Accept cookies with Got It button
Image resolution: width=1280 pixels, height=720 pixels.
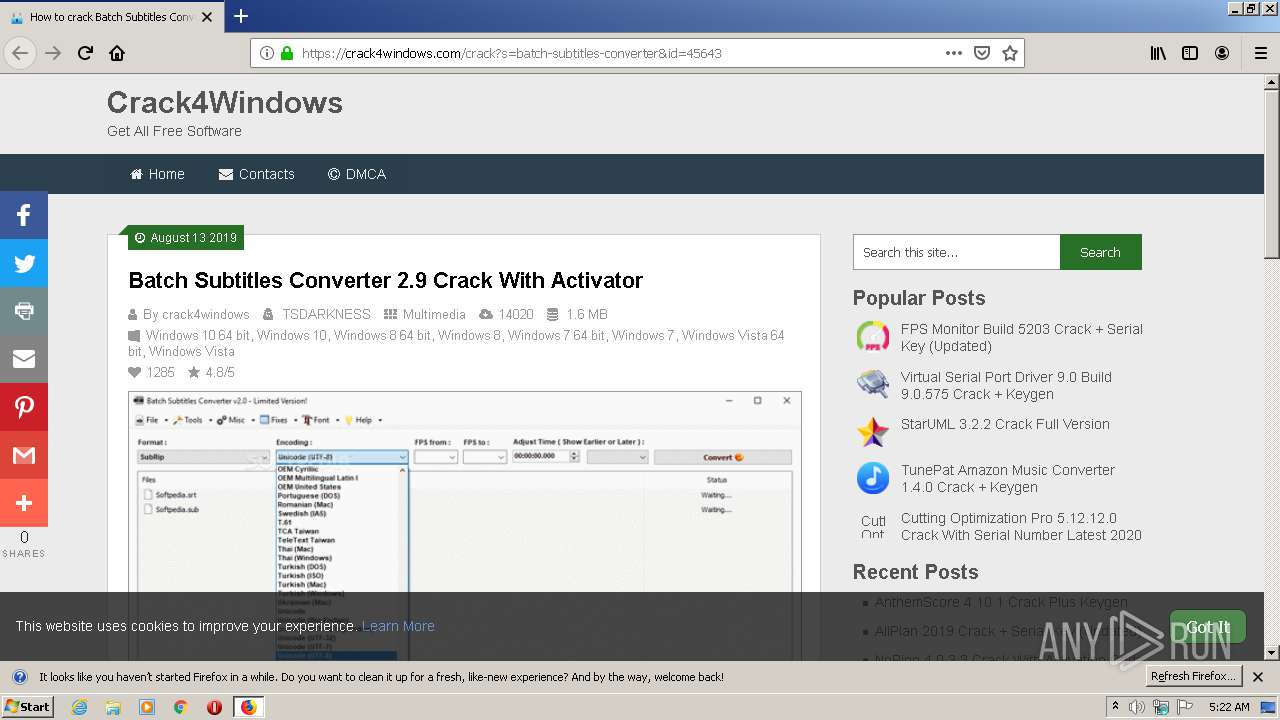point(1208,627)
